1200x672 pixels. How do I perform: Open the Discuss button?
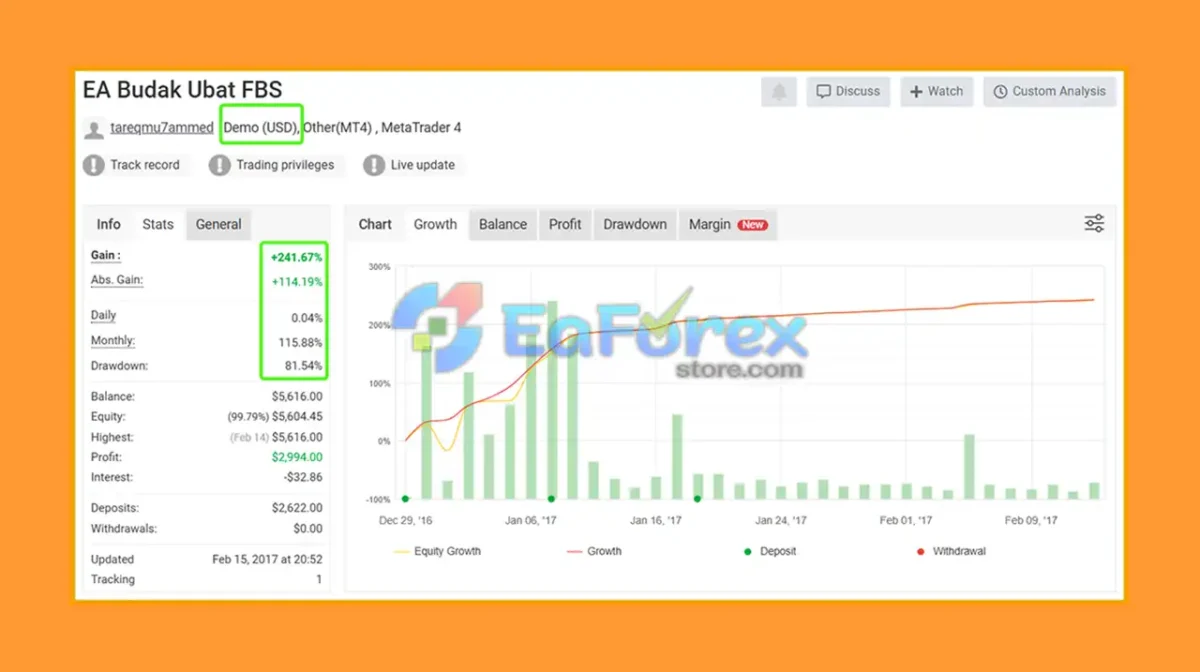[x=848, y=91]
